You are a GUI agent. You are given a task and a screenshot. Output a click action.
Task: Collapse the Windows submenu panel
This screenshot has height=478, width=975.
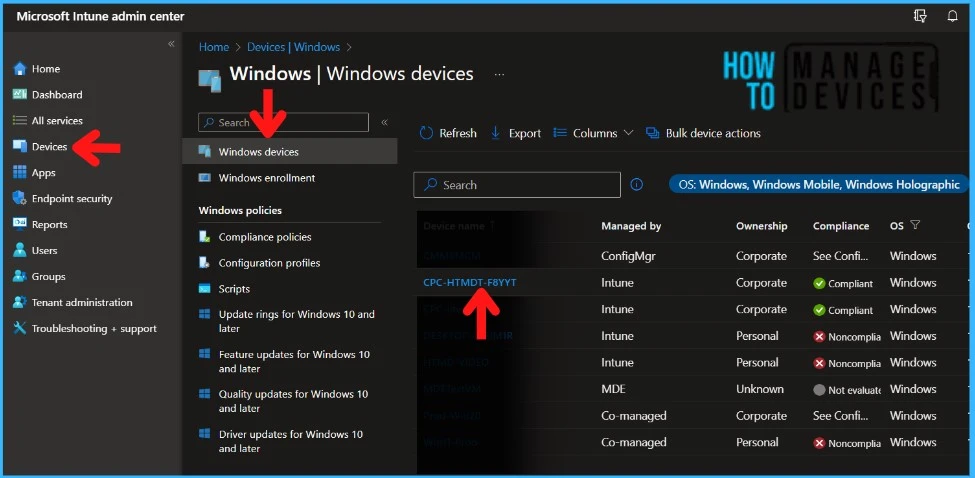384,122
